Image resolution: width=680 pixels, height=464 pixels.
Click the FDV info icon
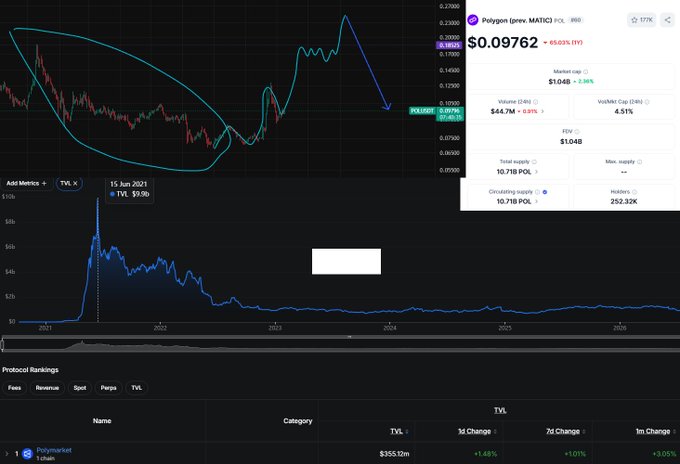[x=577, y=131]
